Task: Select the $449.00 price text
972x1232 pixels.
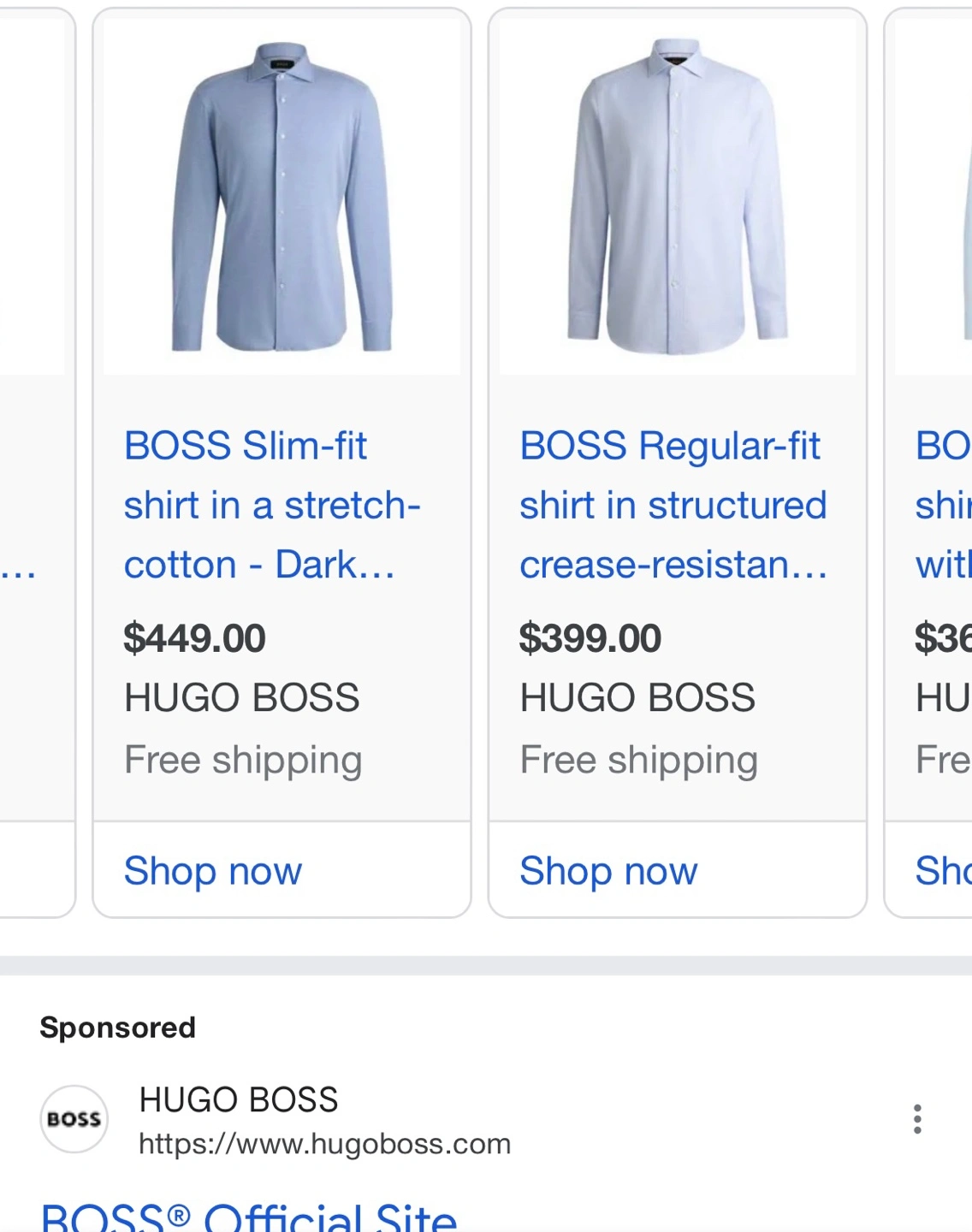Action: click(x=194, y=638)
